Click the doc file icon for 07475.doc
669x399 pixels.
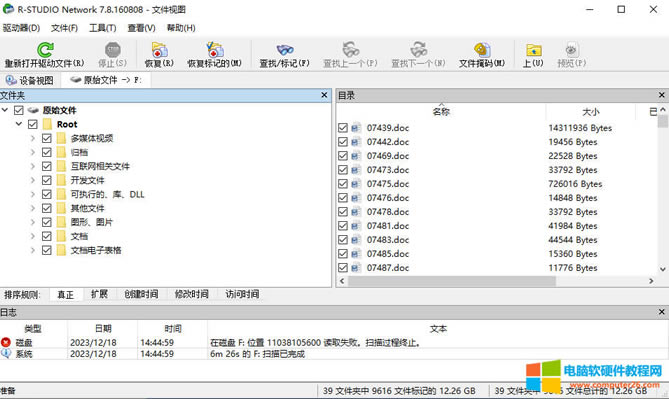pos(355,183)
